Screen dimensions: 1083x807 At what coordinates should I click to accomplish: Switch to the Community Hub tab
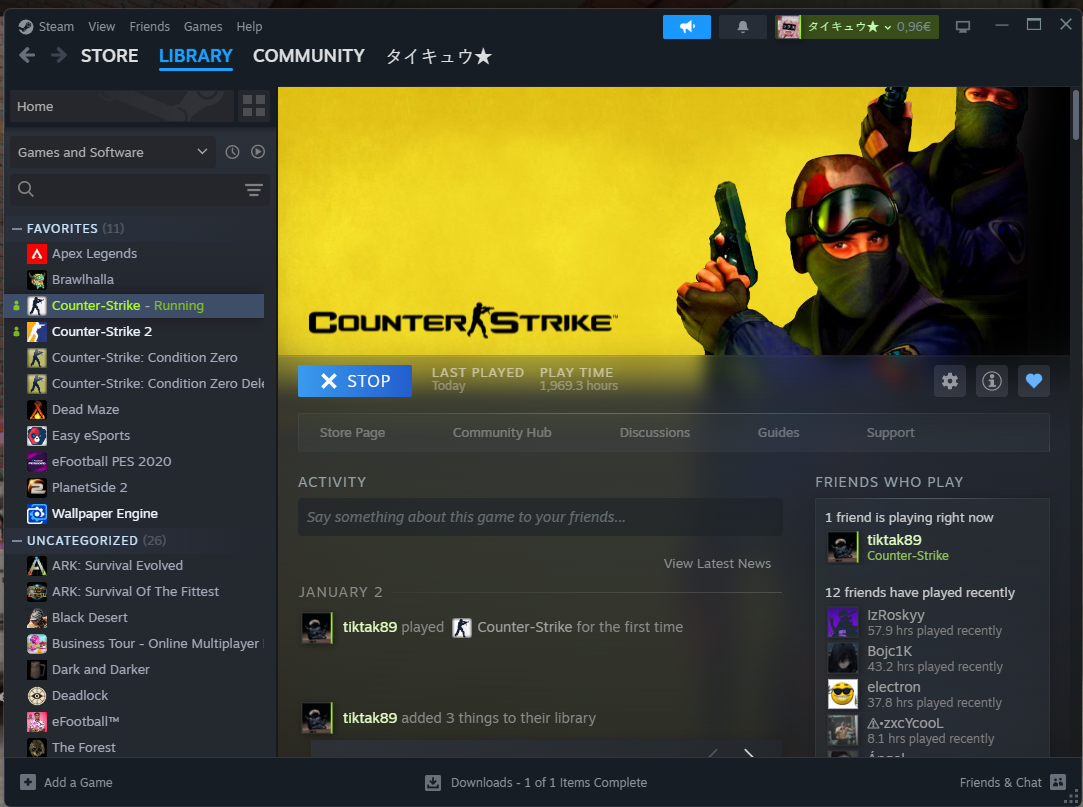point(502,433)
